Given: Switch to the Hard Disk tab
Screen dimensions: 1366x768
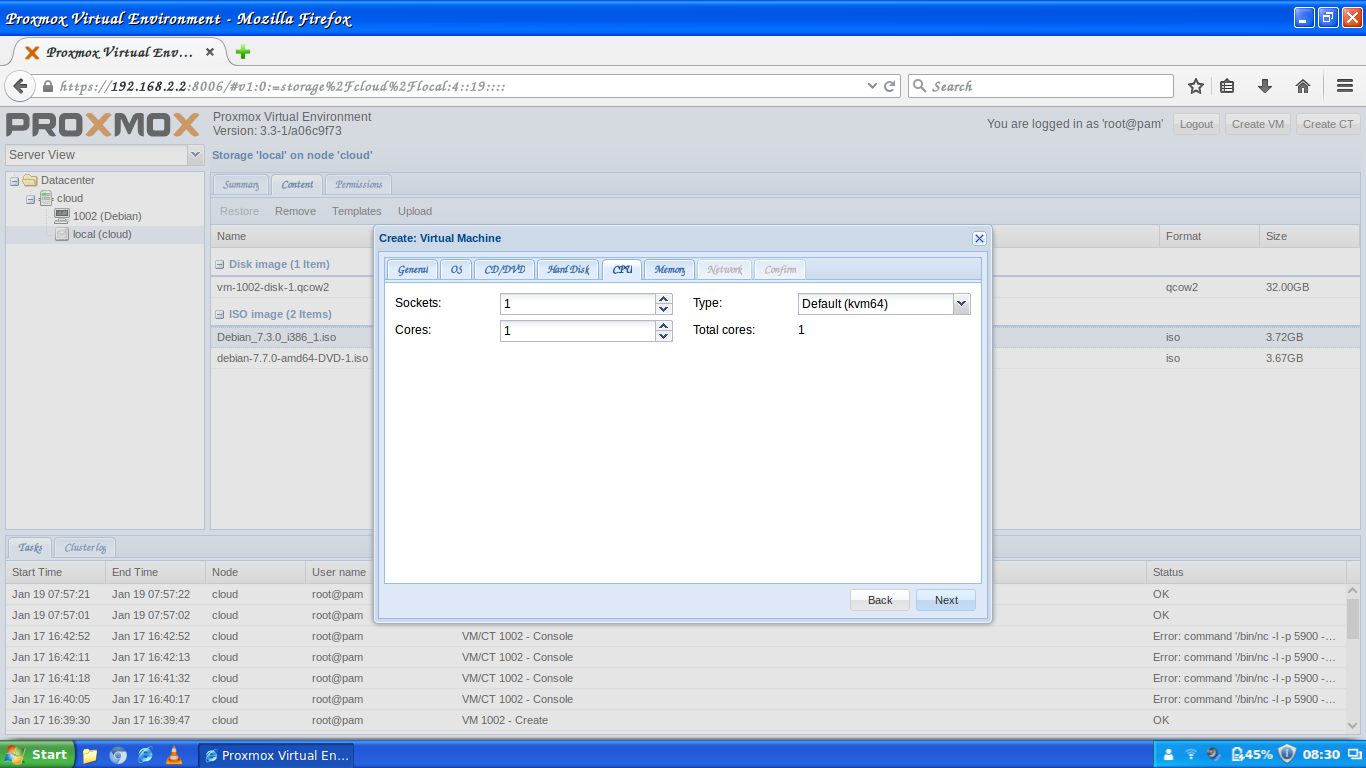Looking at the screenshot, I should [568, 270].
